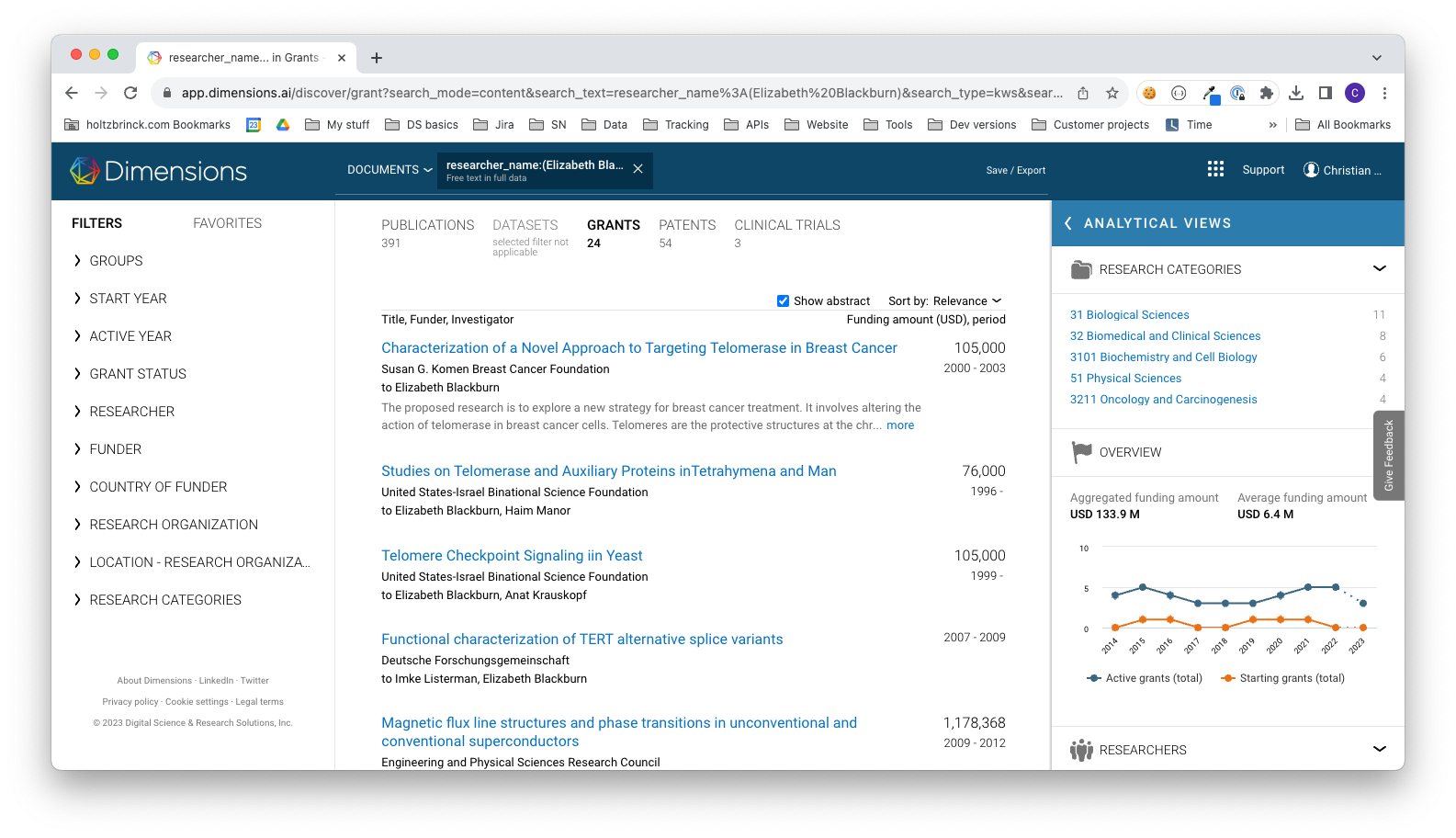
Task: Open the All Bookmarks folder
Action: coord(1343,125)
